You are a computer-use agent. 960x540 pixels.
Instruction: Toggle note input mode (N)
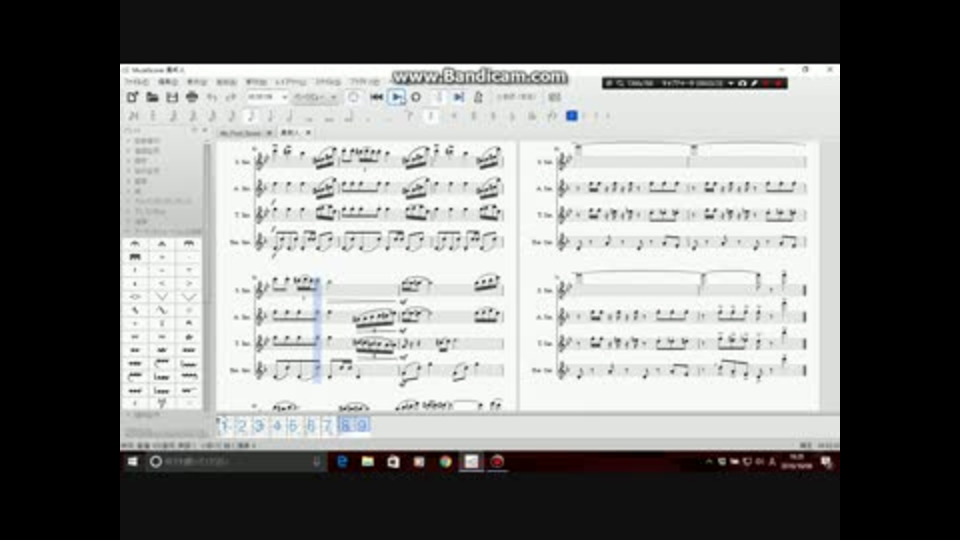coord(133,115)
